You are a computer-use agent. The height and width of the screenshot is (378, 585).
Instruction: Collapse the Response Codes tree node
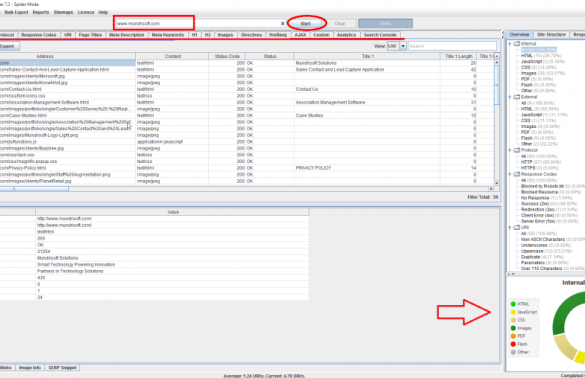[510, 174]
